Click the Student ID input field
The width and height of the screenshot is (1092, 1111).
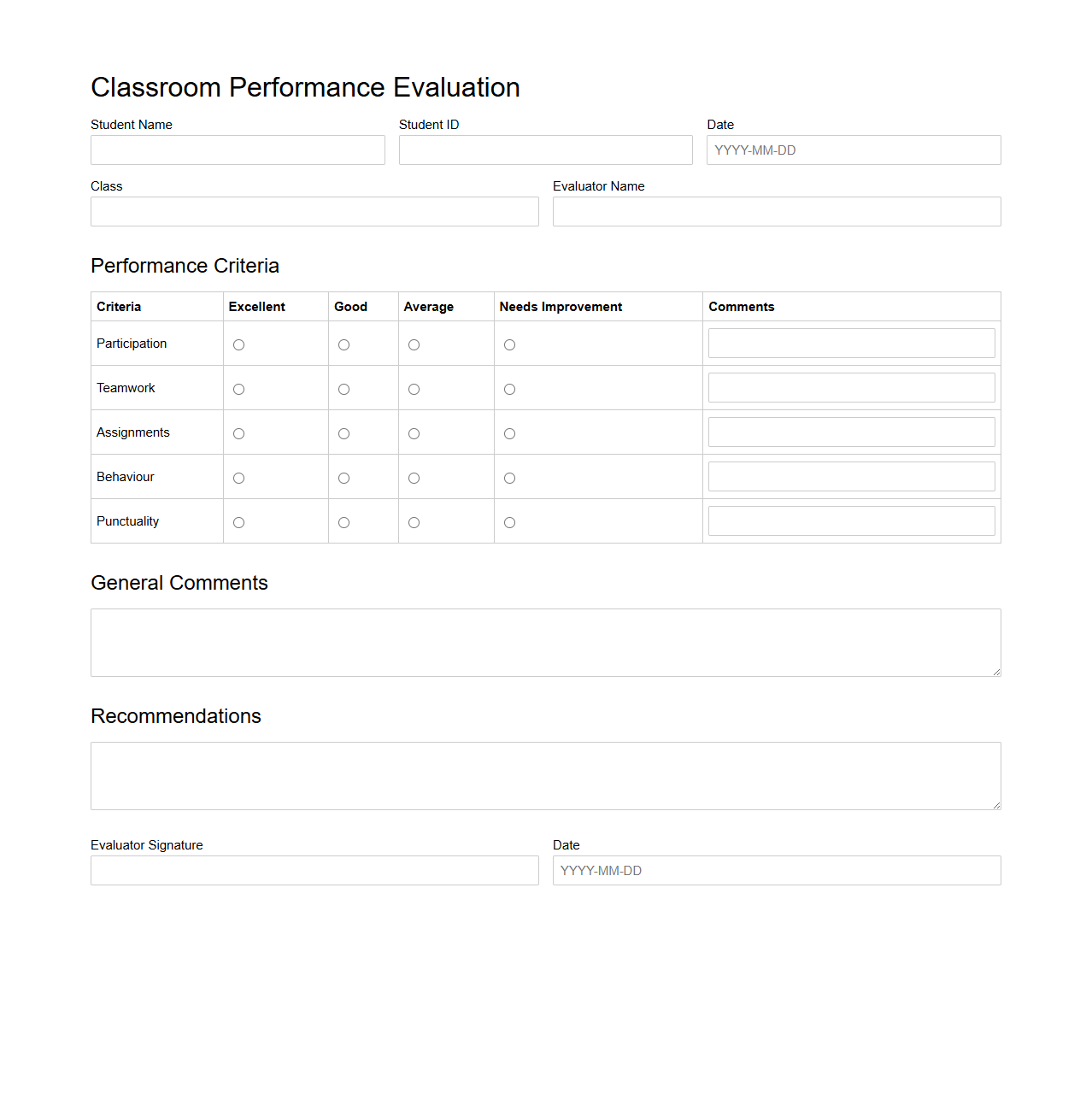coord(545,150)
